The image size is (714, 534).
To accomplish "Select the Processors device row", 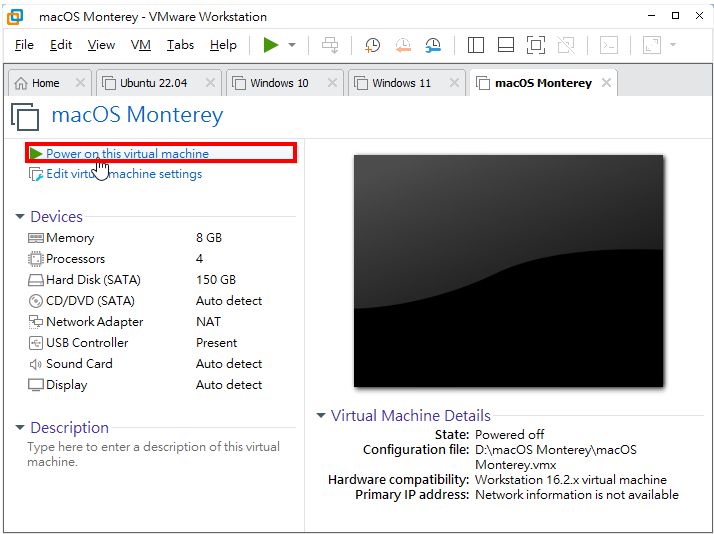I will click(162, 259).
